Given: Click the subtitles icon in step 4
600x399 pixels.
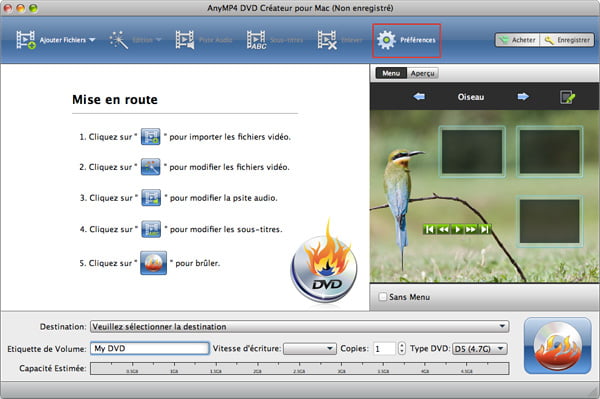Looking at the screenshot, I should [x=151, y=229].
